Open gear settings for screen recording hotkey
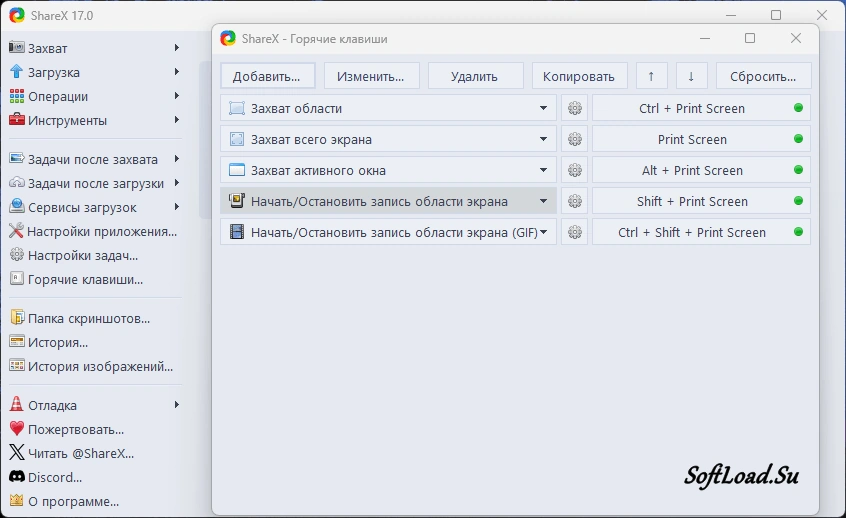846x518 pixels. click(575, 201)
